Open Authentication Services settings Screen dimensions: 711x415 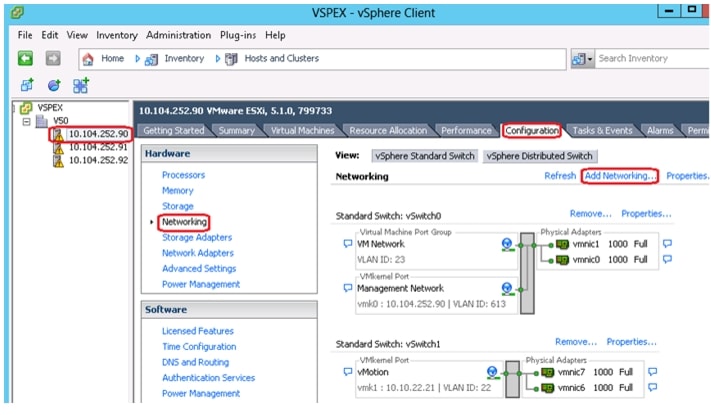coord(209,378)
